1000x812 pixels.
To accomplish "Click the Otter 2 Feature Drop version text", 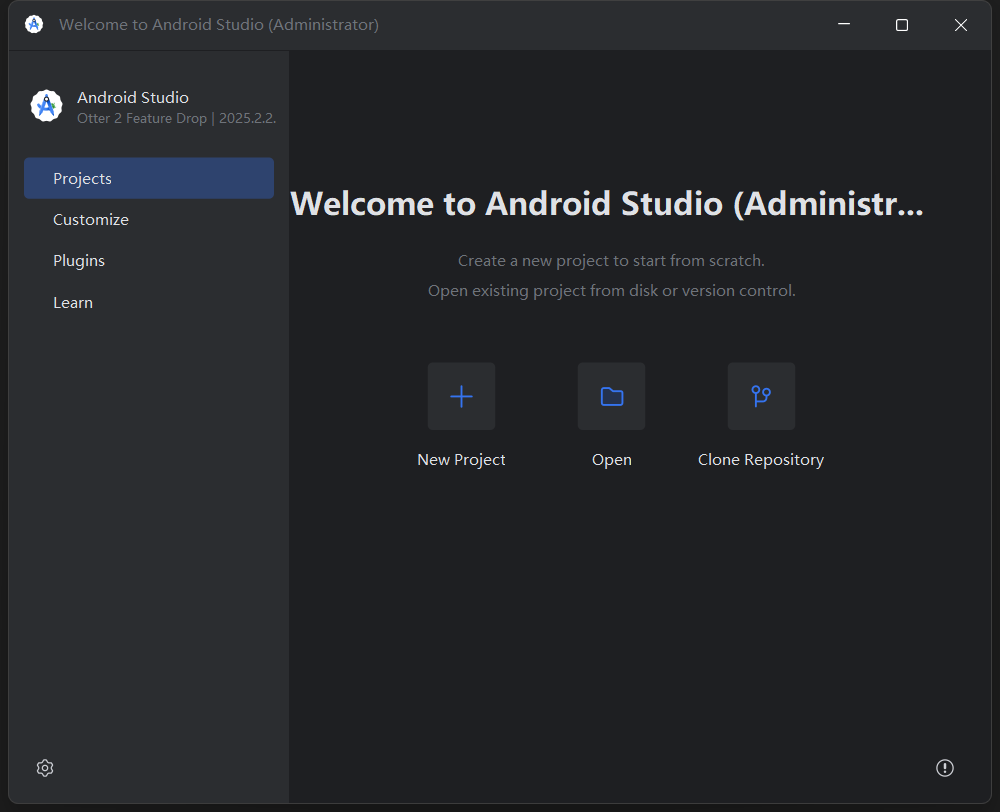I will point(176,119).
